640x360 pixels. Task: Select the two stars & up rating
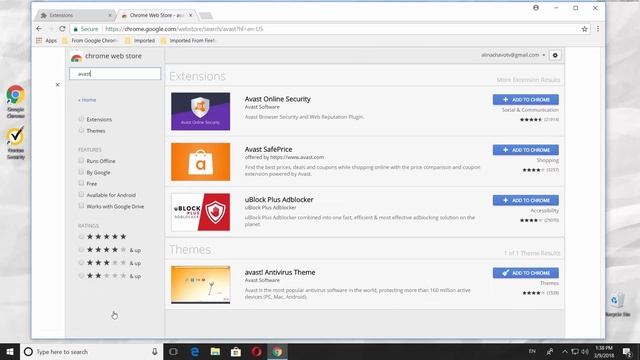tap(81, 276)
